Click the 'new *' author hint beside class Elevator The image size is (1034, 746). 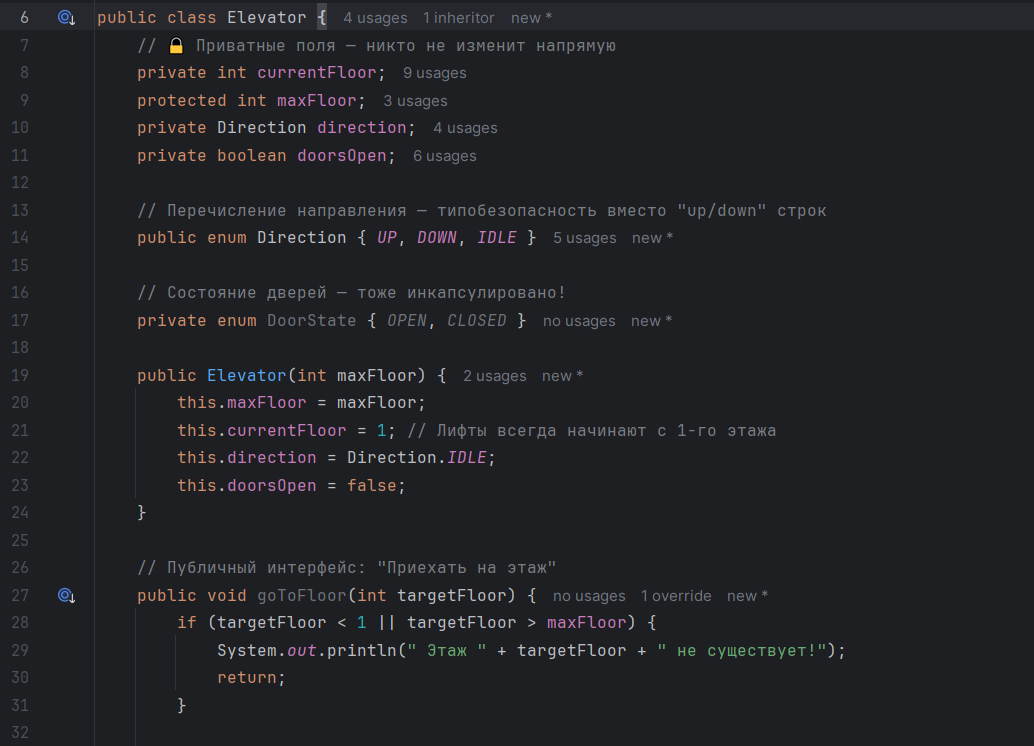click(532, 18)
